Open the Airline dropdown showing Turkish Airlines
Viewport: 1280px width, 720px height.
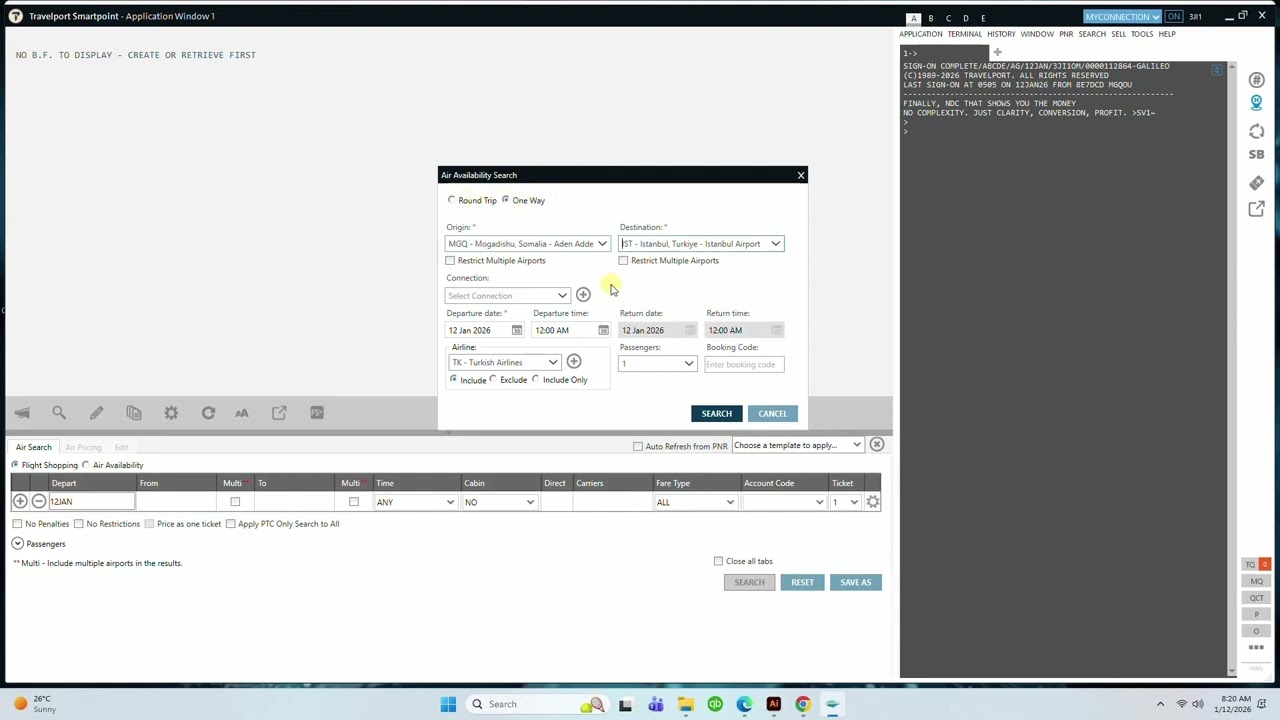[x=504, y=362]
